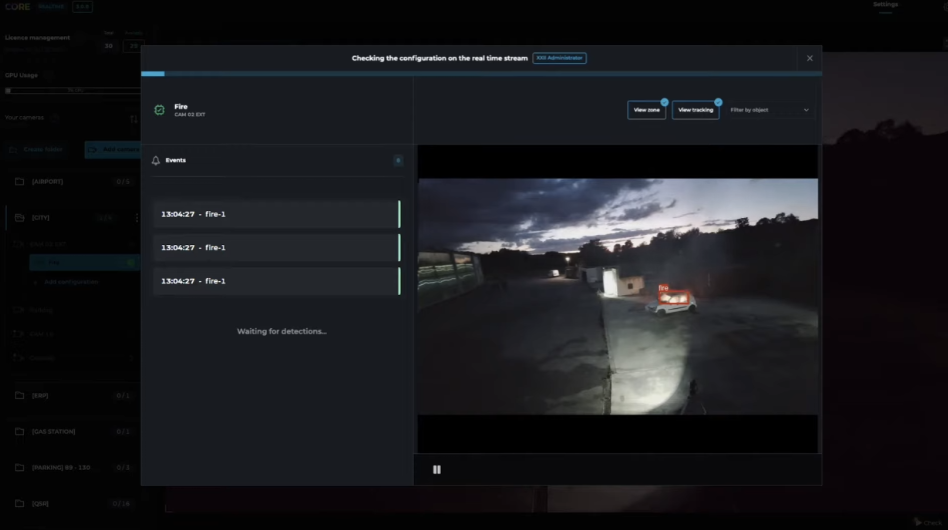The height and width of the screenshot is (530, 948).
Task: Click the [ERP] folder icon
Action: (x=19, y=395)
